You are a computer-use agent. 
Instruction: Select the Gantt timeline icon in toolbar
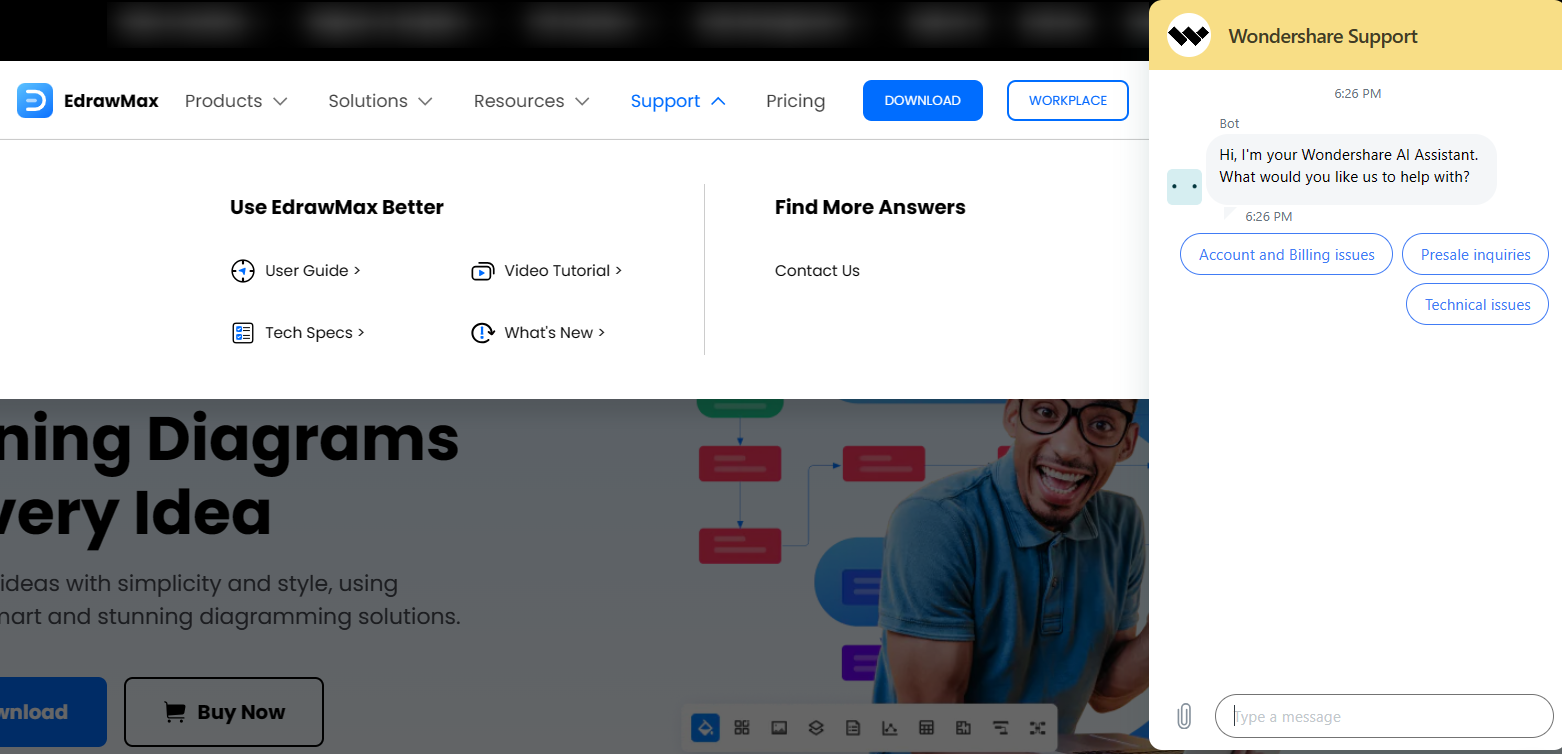click(1000, 727)
